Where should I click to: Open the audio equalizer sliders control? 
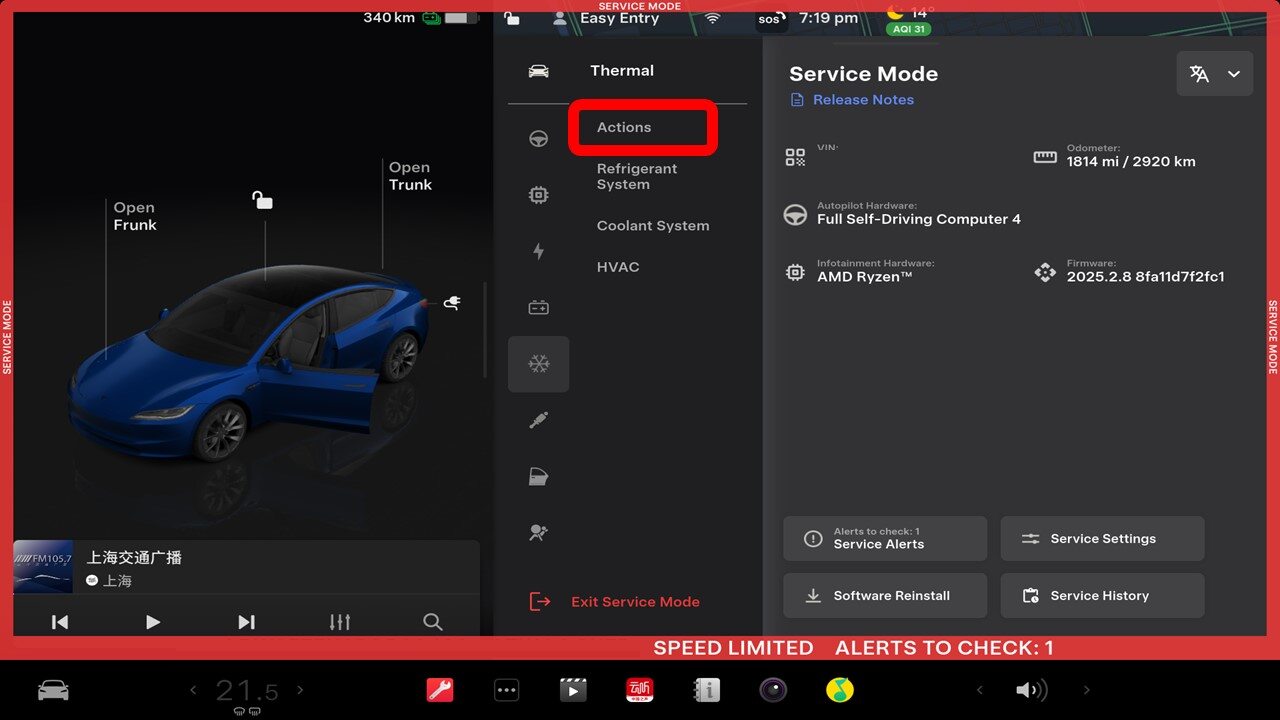tap(340, 622)
